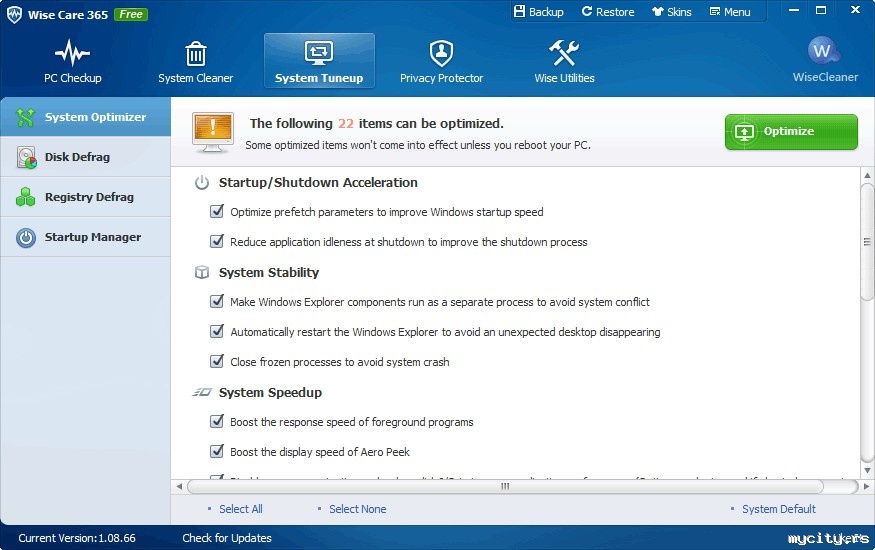Click the vertical scrollbar up arrow
Viewport: 875px width, 550px height.
click(x=867, y=175)
